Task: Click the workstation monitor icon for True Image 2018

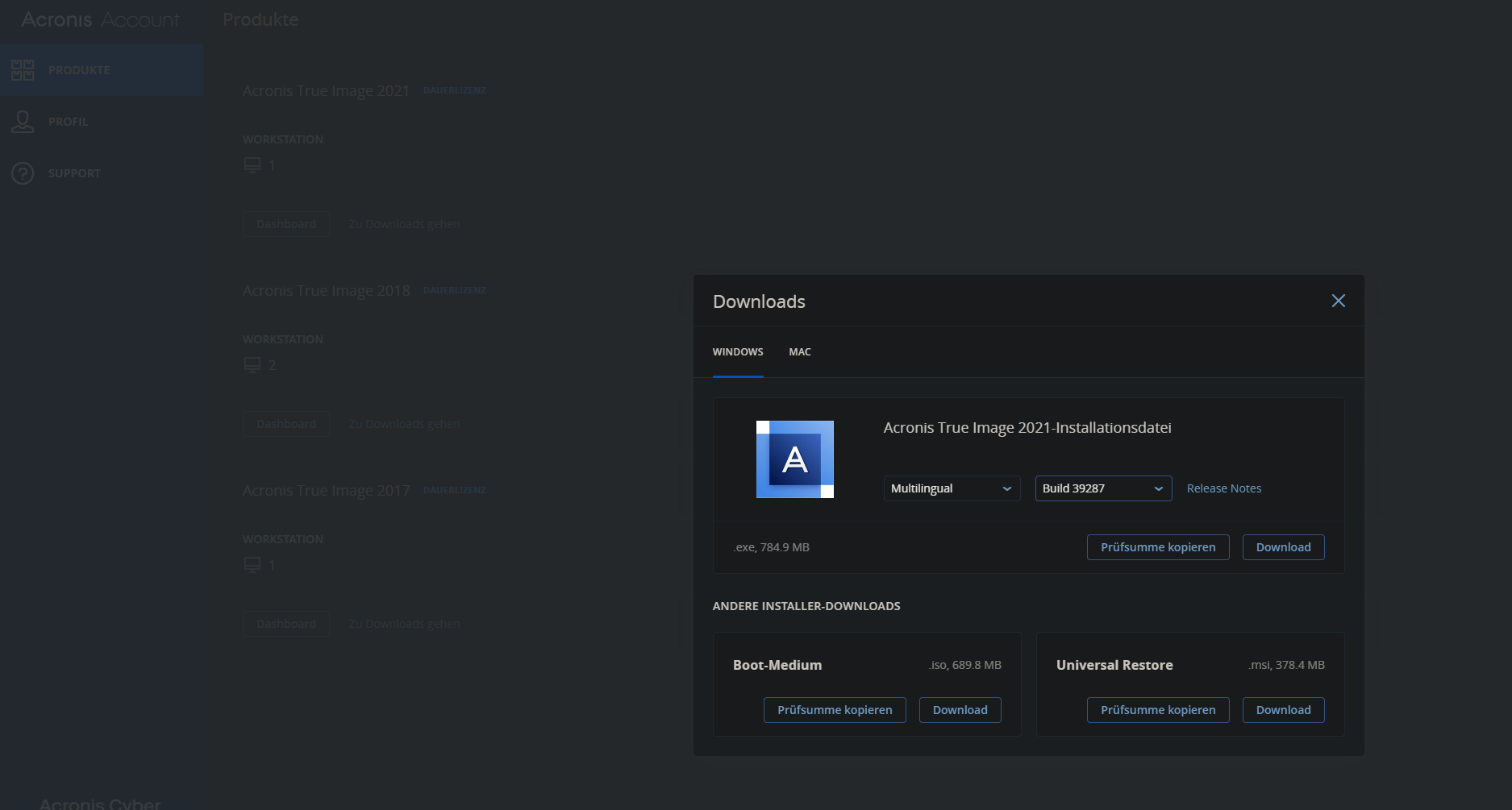Action: pos(252,365)
